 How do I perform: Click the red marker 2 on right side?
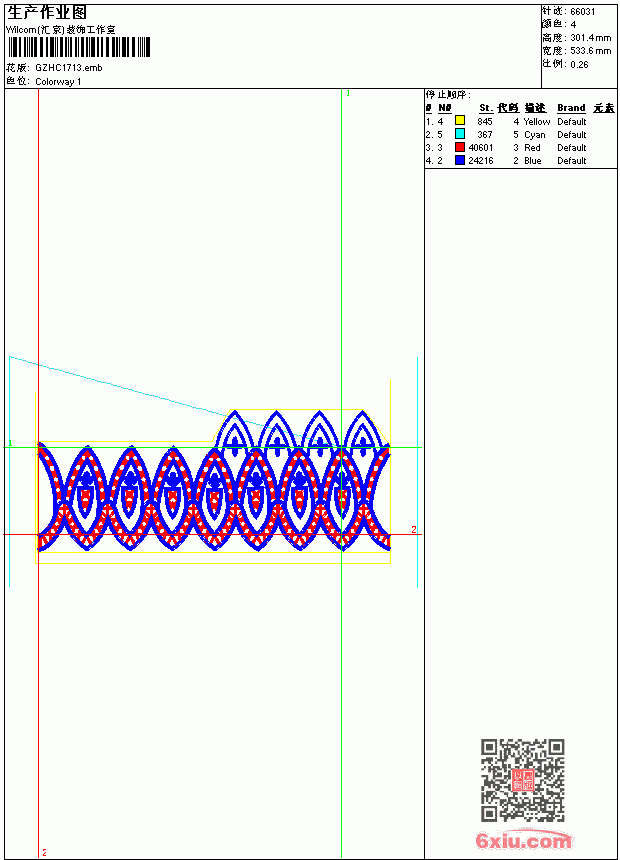(414, 529)
